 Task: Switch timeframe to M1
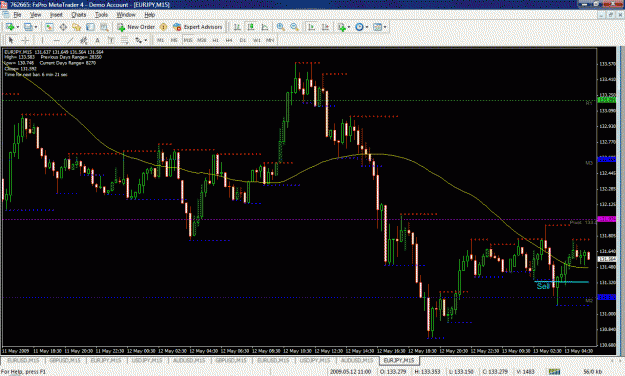click(161, 40)
